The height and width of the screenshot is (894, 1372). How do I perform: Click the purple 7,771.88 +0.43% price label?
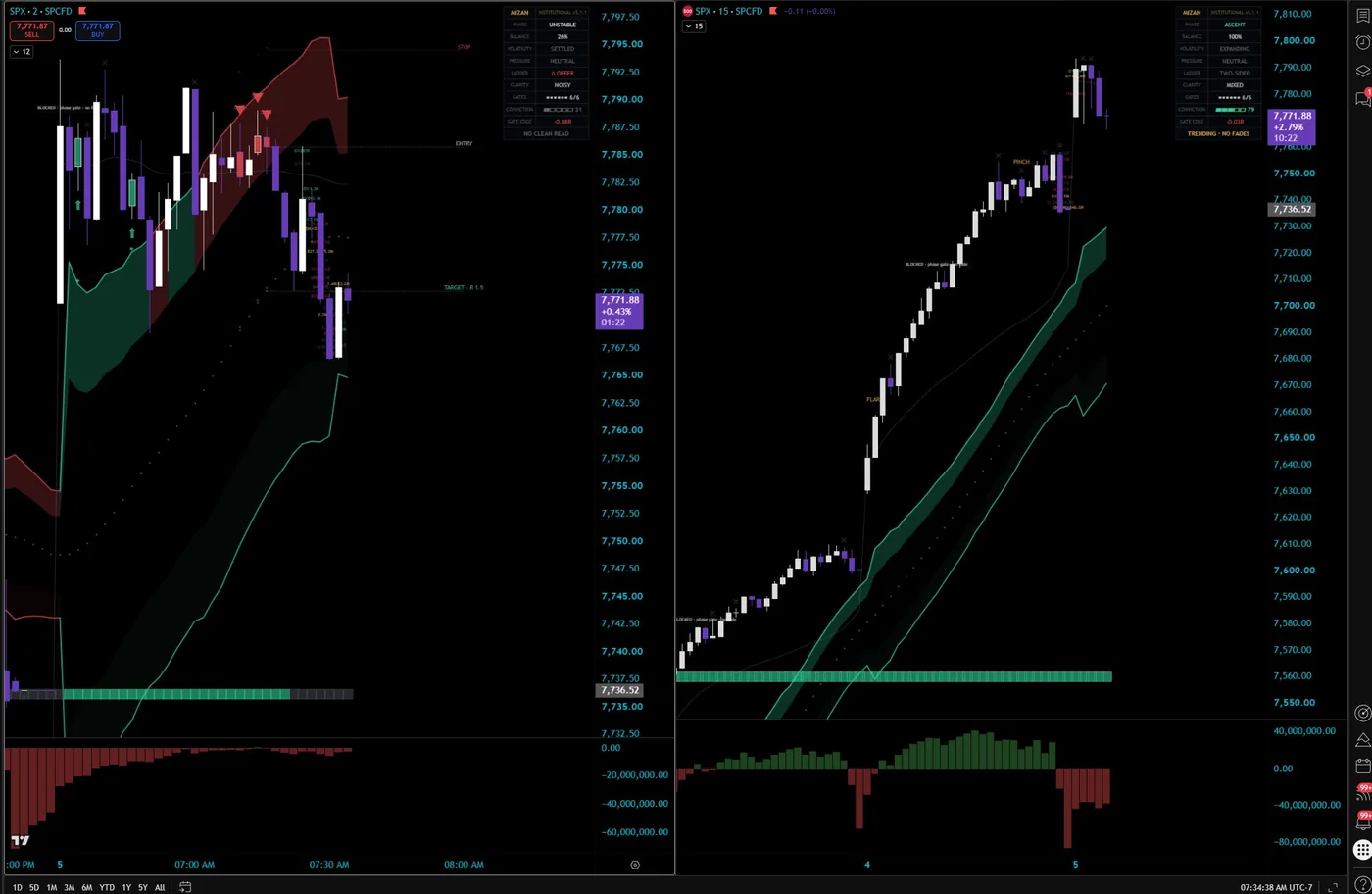(x=619, y=311)
